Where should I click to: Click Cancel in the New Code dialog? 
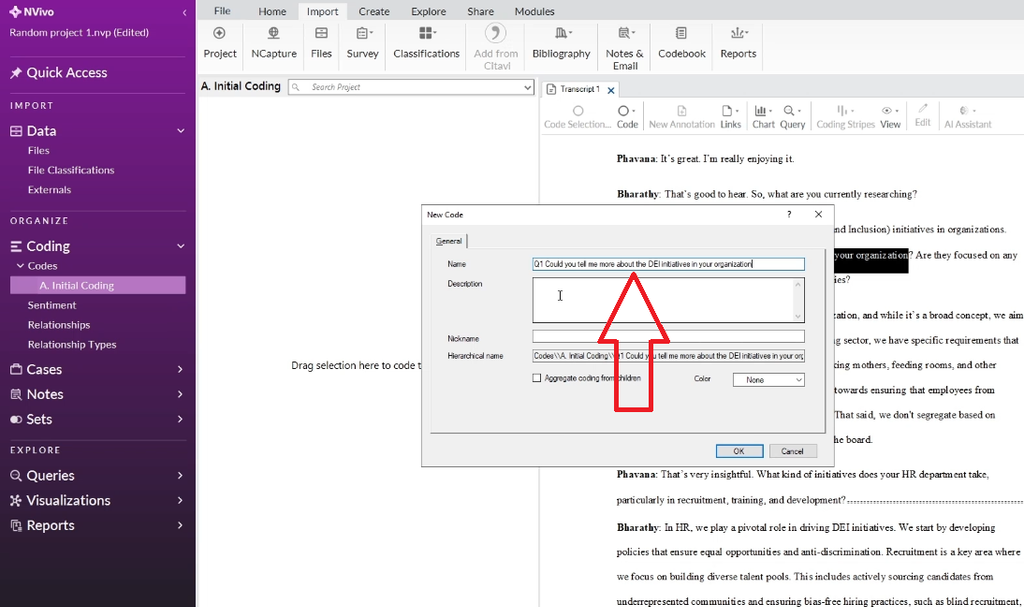[x=792, y=451]
